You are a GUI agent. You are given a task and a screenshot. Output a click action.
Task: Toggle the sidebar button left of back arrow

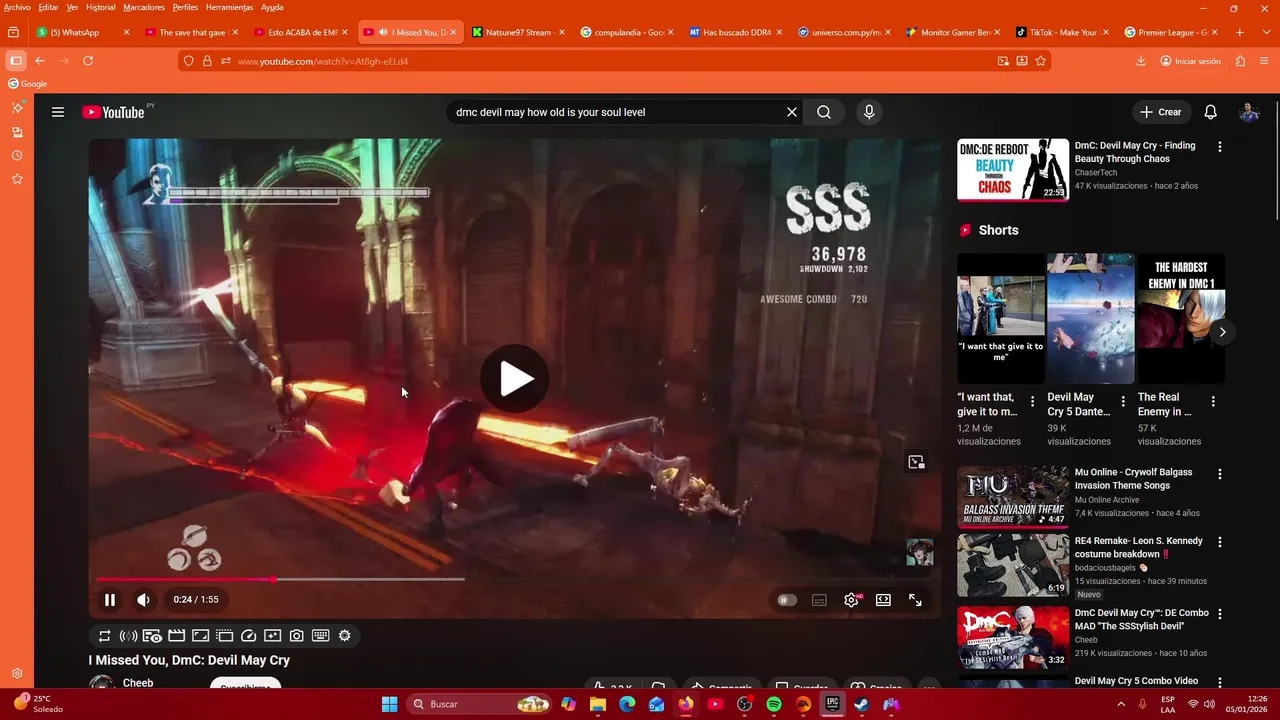[x=15, y=61]
